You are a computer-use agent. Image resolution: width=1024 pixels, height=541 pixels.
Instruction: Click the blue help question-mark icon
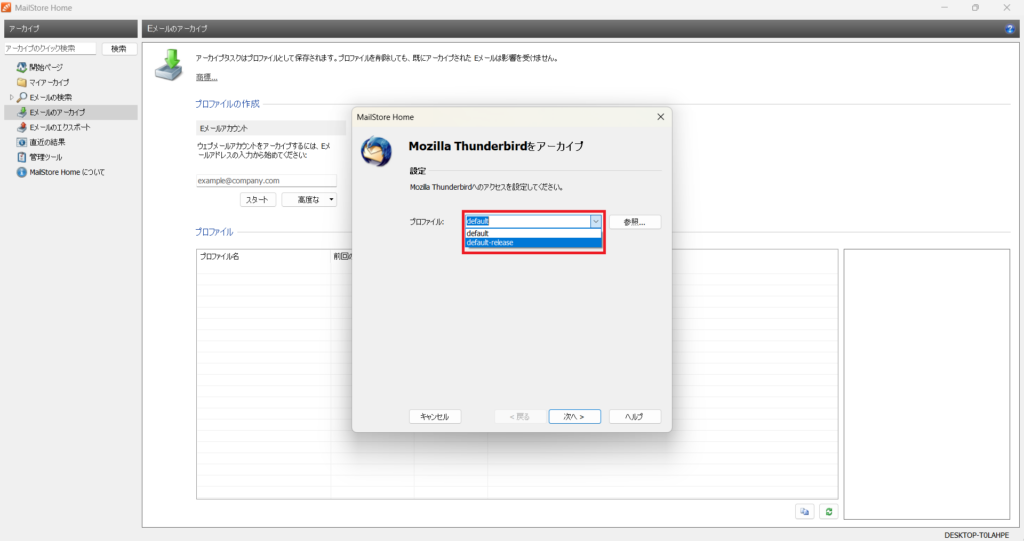click(1010, 29)
